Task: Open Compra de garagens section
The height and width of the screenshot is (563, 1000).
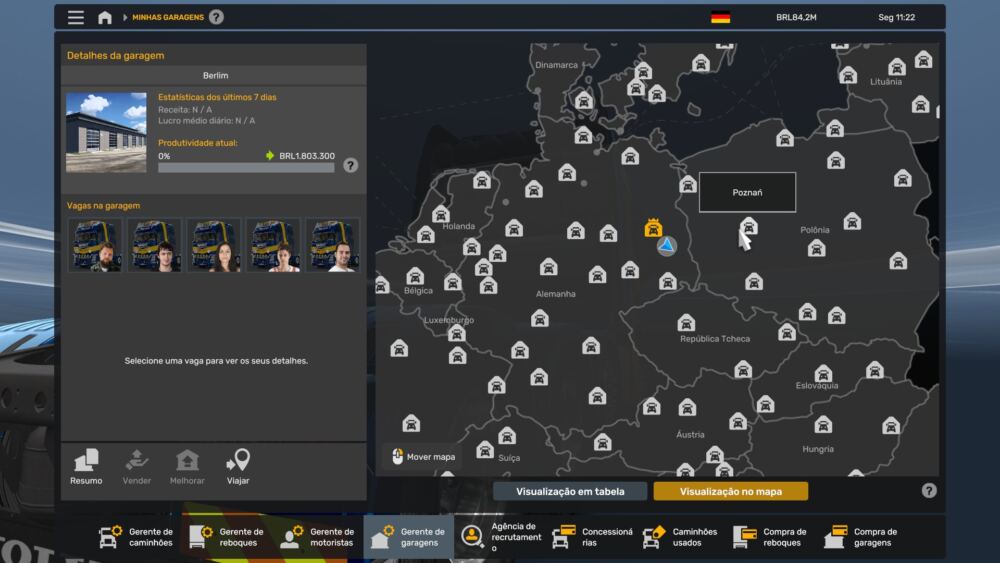Action: click(861, 537)
